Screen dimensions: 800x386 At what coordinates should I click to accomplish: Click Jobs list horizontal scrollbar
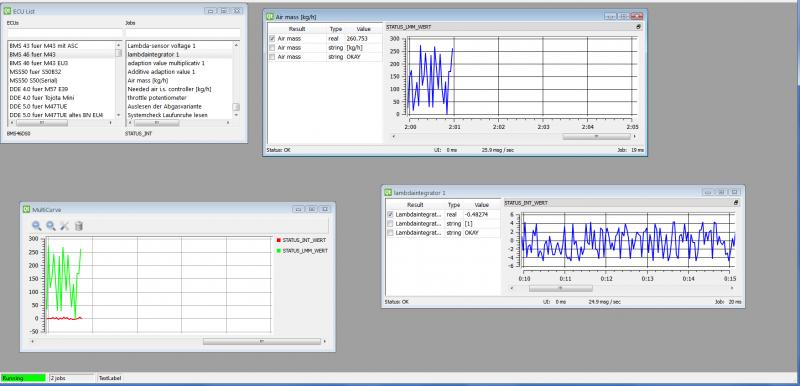click(x=157, y=123)
